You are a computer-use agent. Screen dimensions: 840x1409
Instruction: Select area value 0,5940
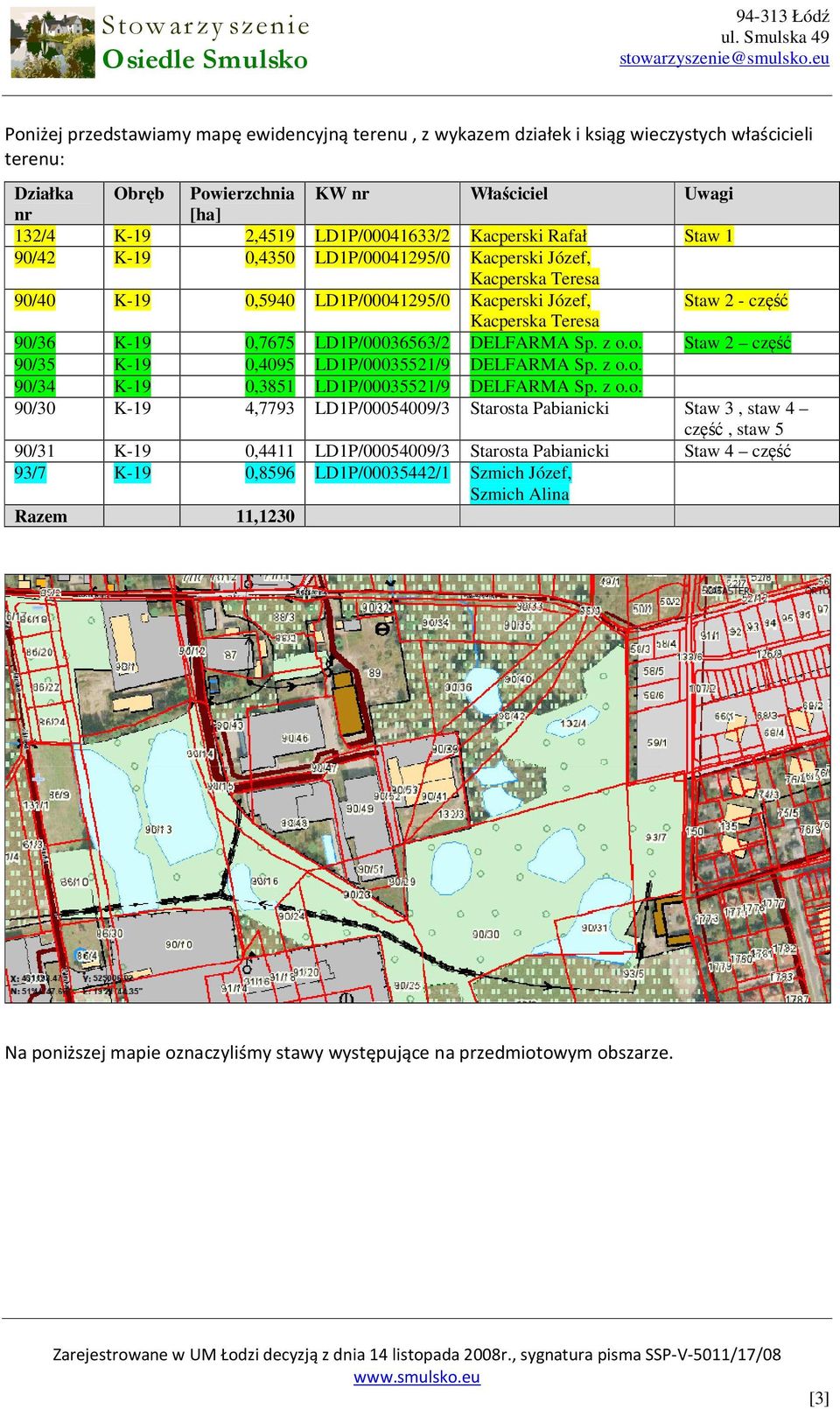269,300
